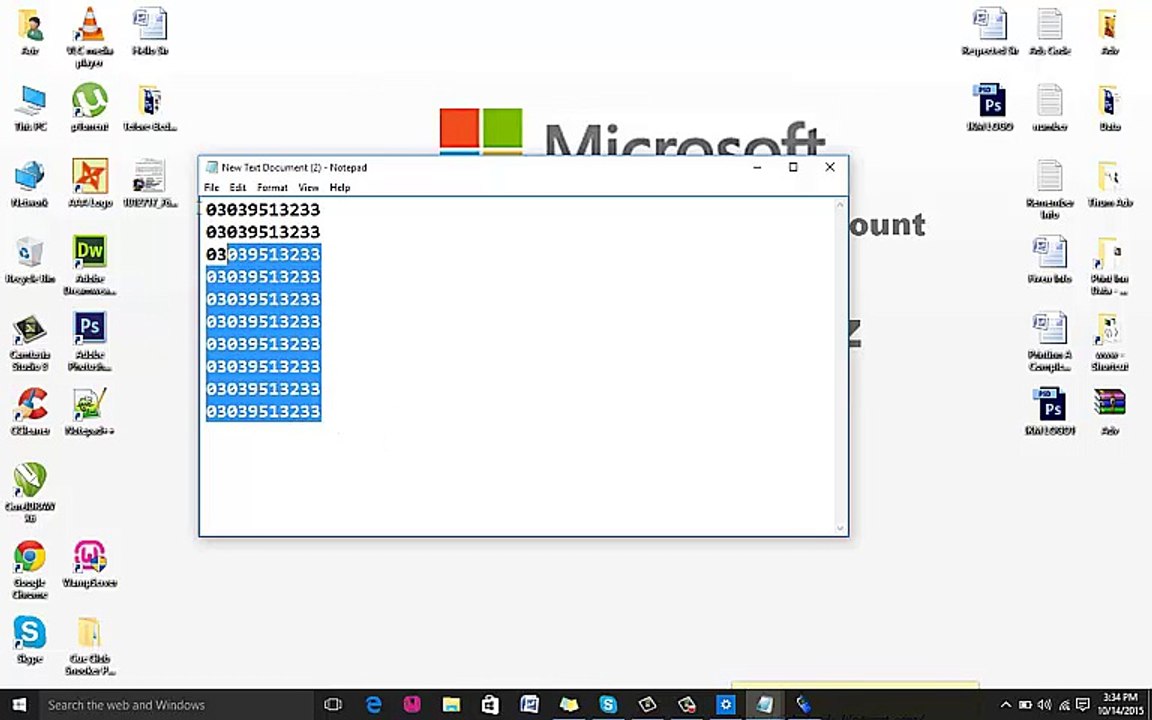Launch the Adobe Dreamweaver shortcut
The height and width of the screenshot is (720, 1152).
tap(90, 264)
